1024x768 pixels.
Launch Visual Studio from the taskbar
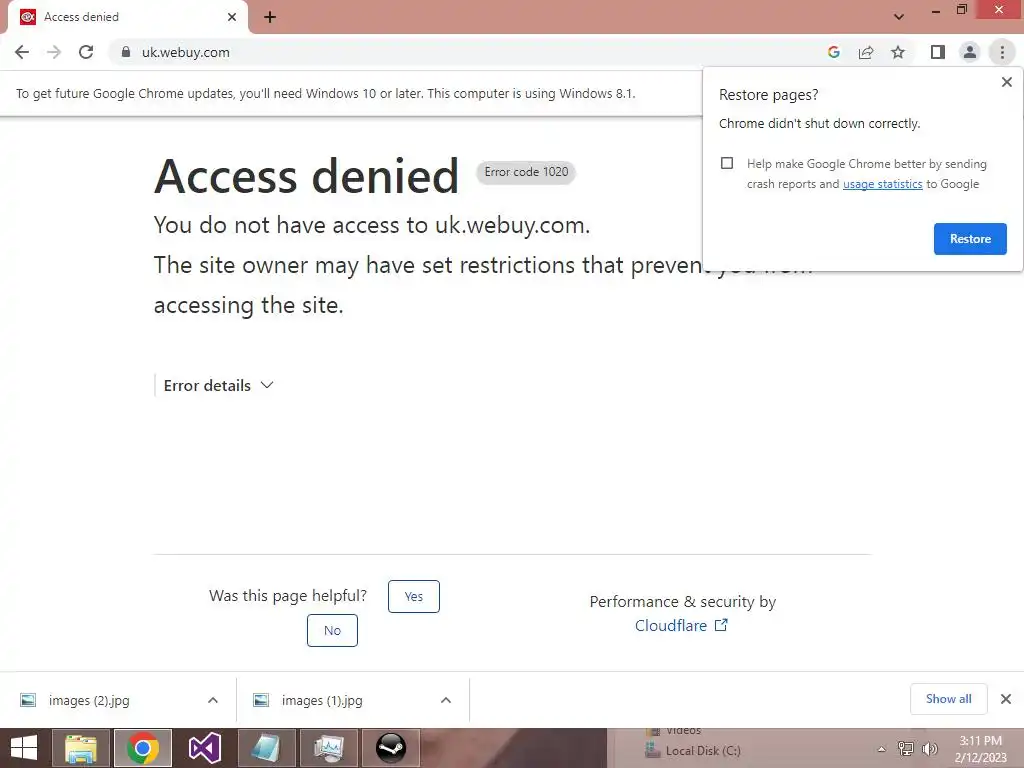[x=204, y=748]
